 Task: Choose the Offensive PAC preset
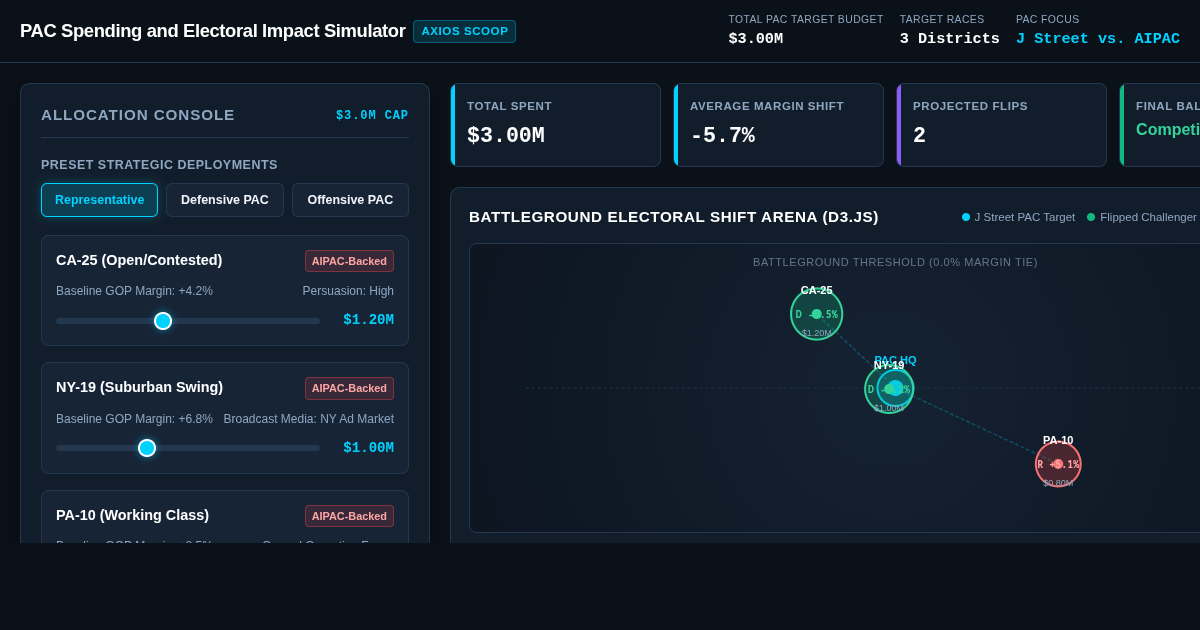pyautogui.click(x=350, y=200)
